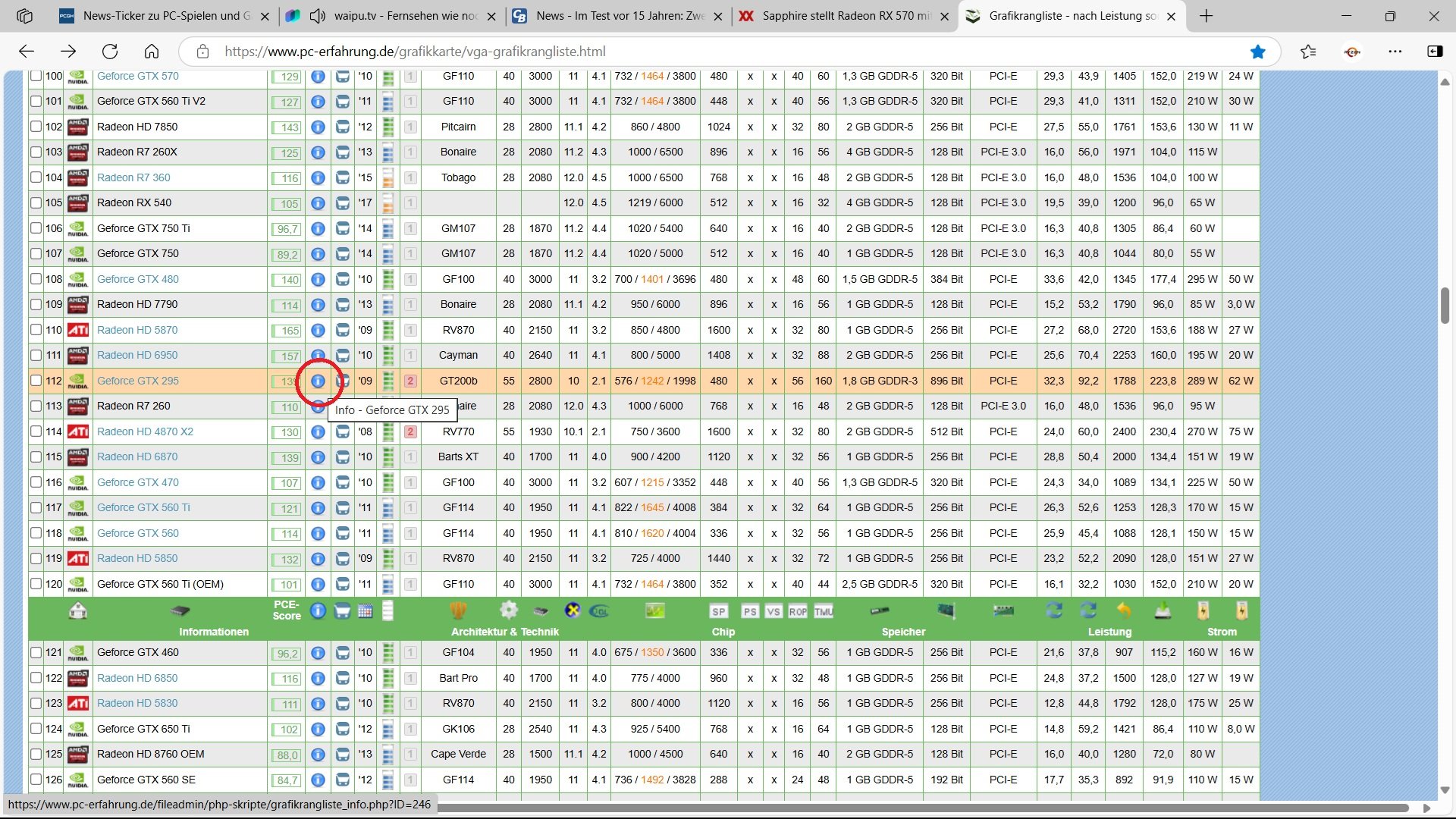
Task: Tick checkbox next to Radeon HD 5870
Action: click(x=36, y=330)
